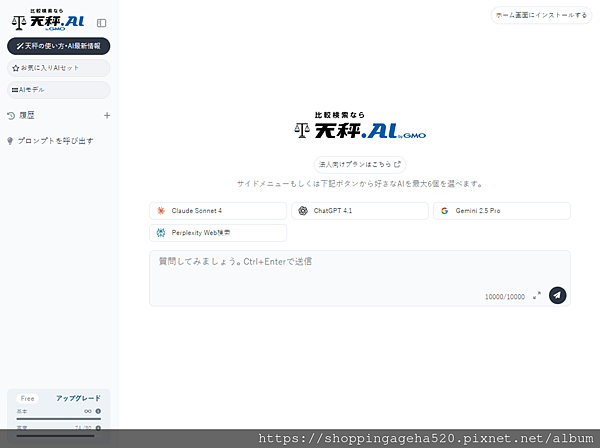
Task: Click the Google G logo icon
Action: point(445,211)
